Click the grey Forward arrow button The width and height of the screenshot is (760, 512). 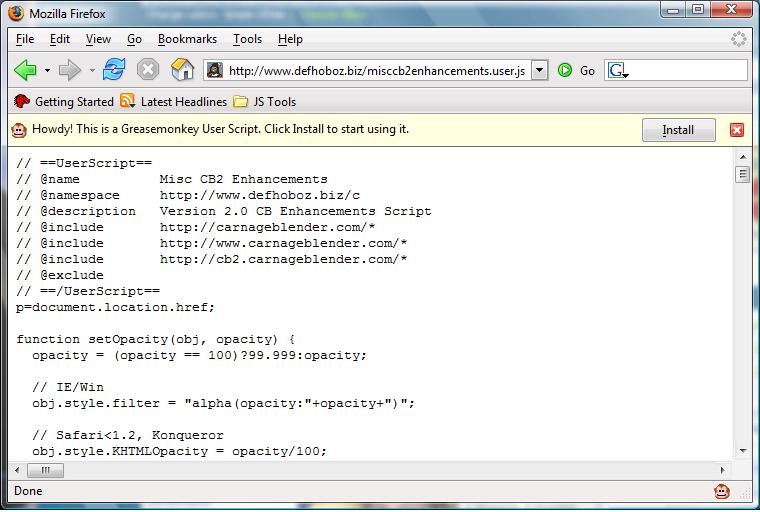point(70,70)
